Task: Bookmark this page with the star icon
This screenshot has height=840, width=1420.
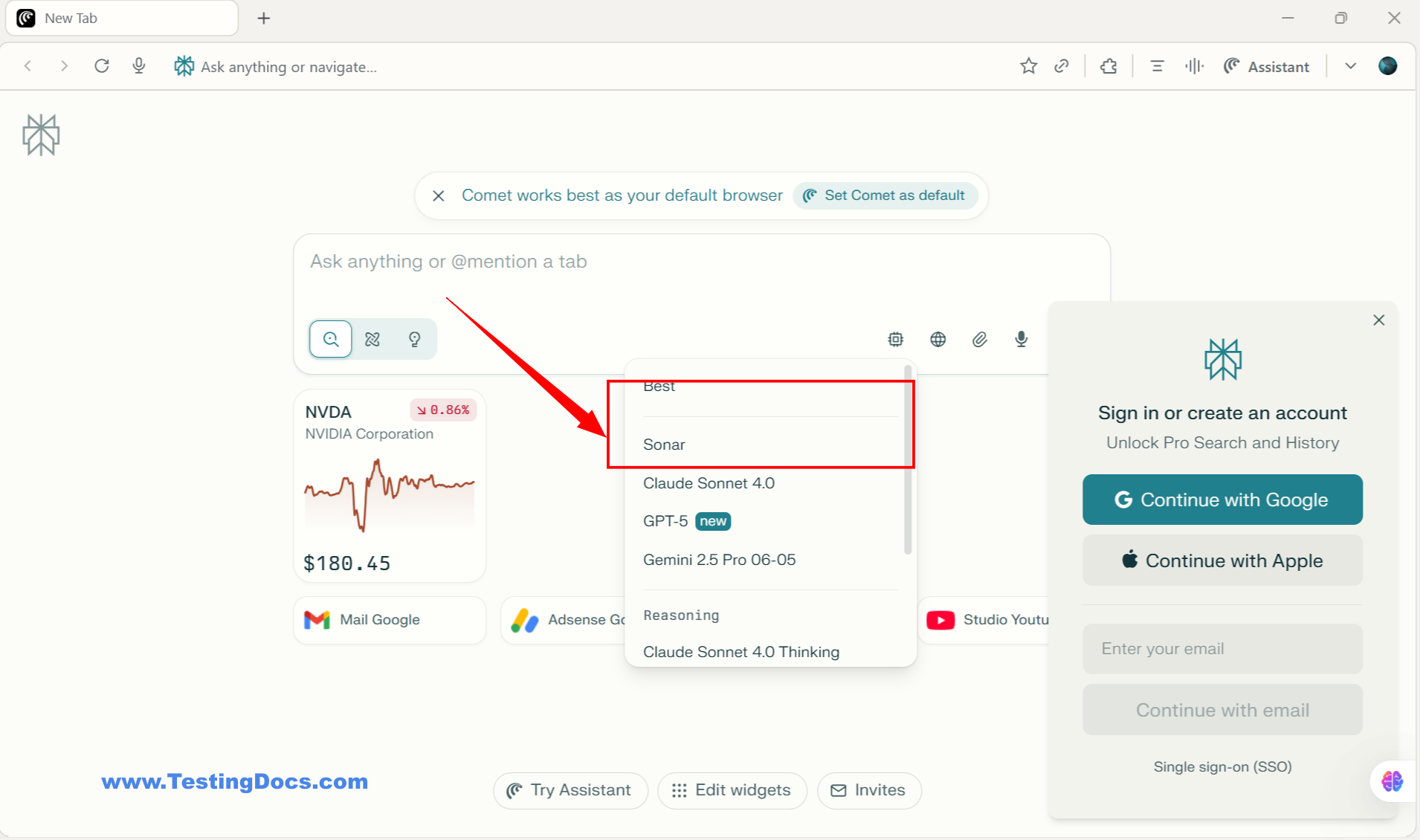Action: pyautogui.click(x=1028, y=66)
